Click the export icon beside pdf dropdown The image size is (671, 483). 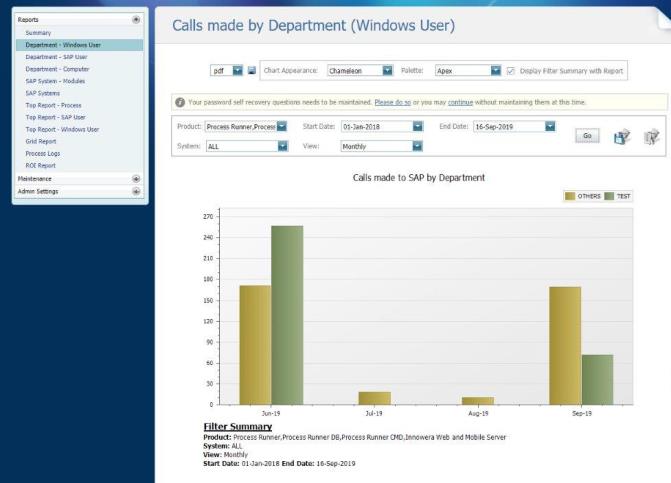pyautogui.click(x=252, y=71)
